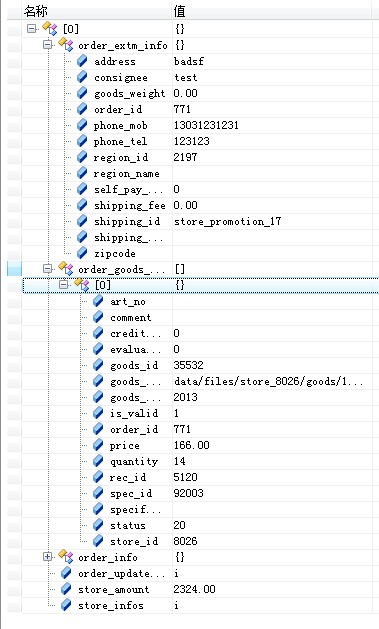Click the goods_id property icon
Screen dimensions: 379x629
click(98, 365)
